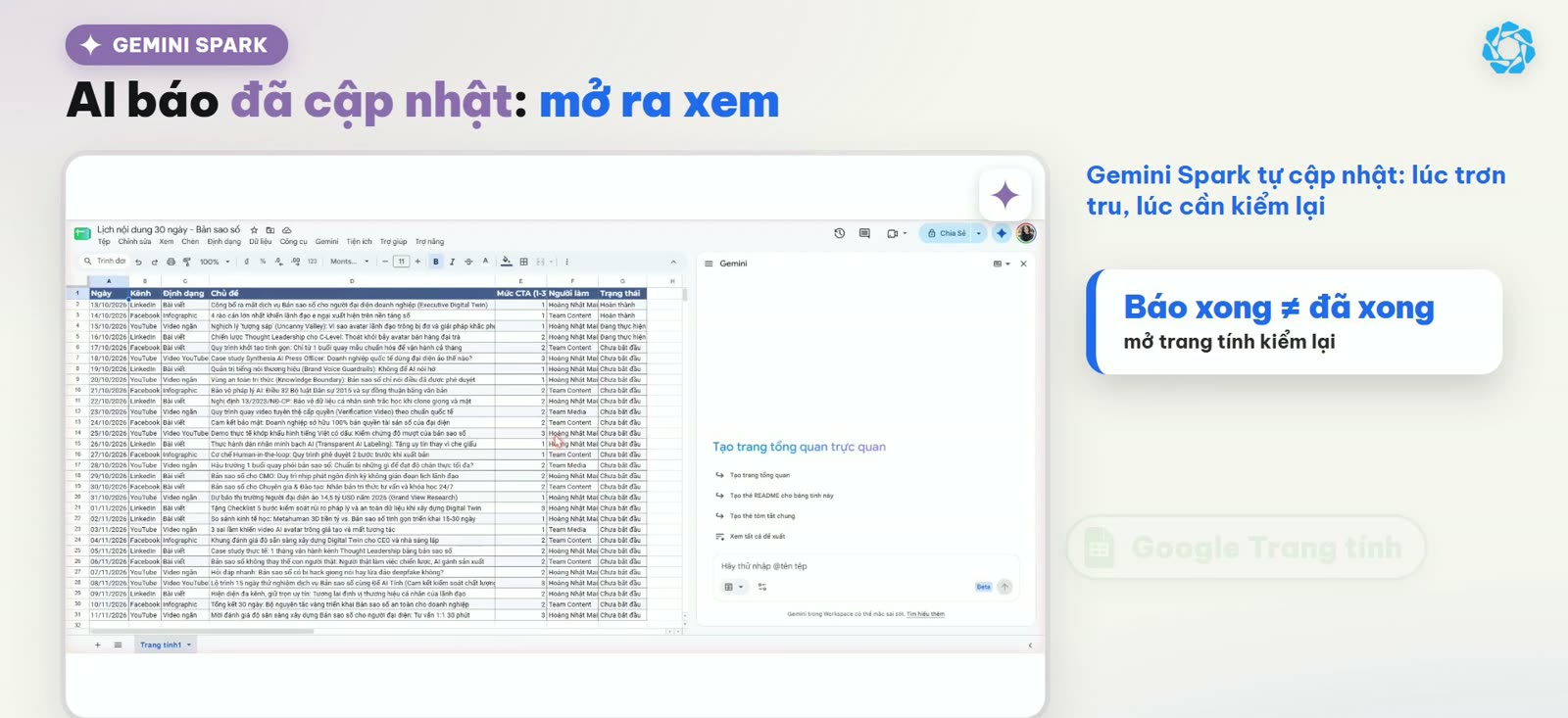Open the Gemini panel view mode dropdown
This screenshot has width=1568, height=718.
pyautogui.click(x=1001, y=263)
